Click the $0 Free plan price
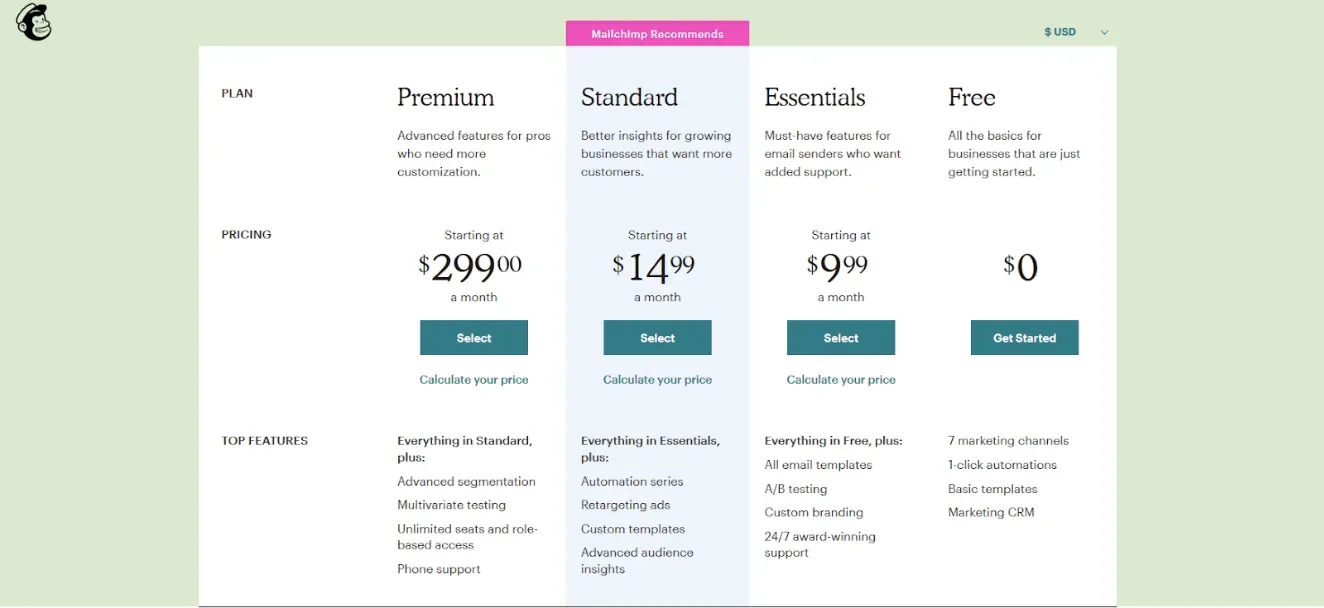This screenshot has width=1324, height=608. click(1021, 267)
